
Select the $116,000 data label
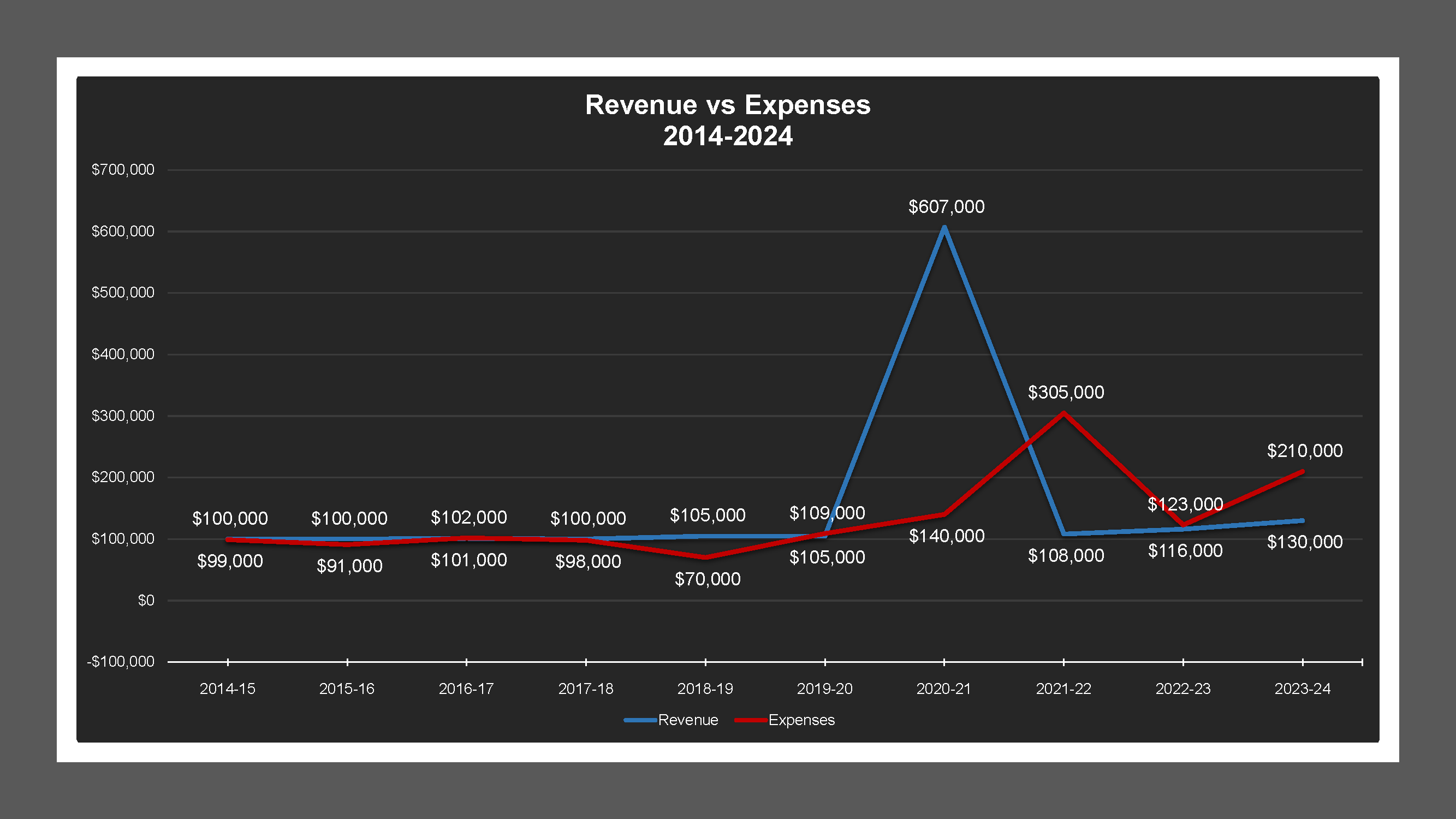[x=1185, y=550]
